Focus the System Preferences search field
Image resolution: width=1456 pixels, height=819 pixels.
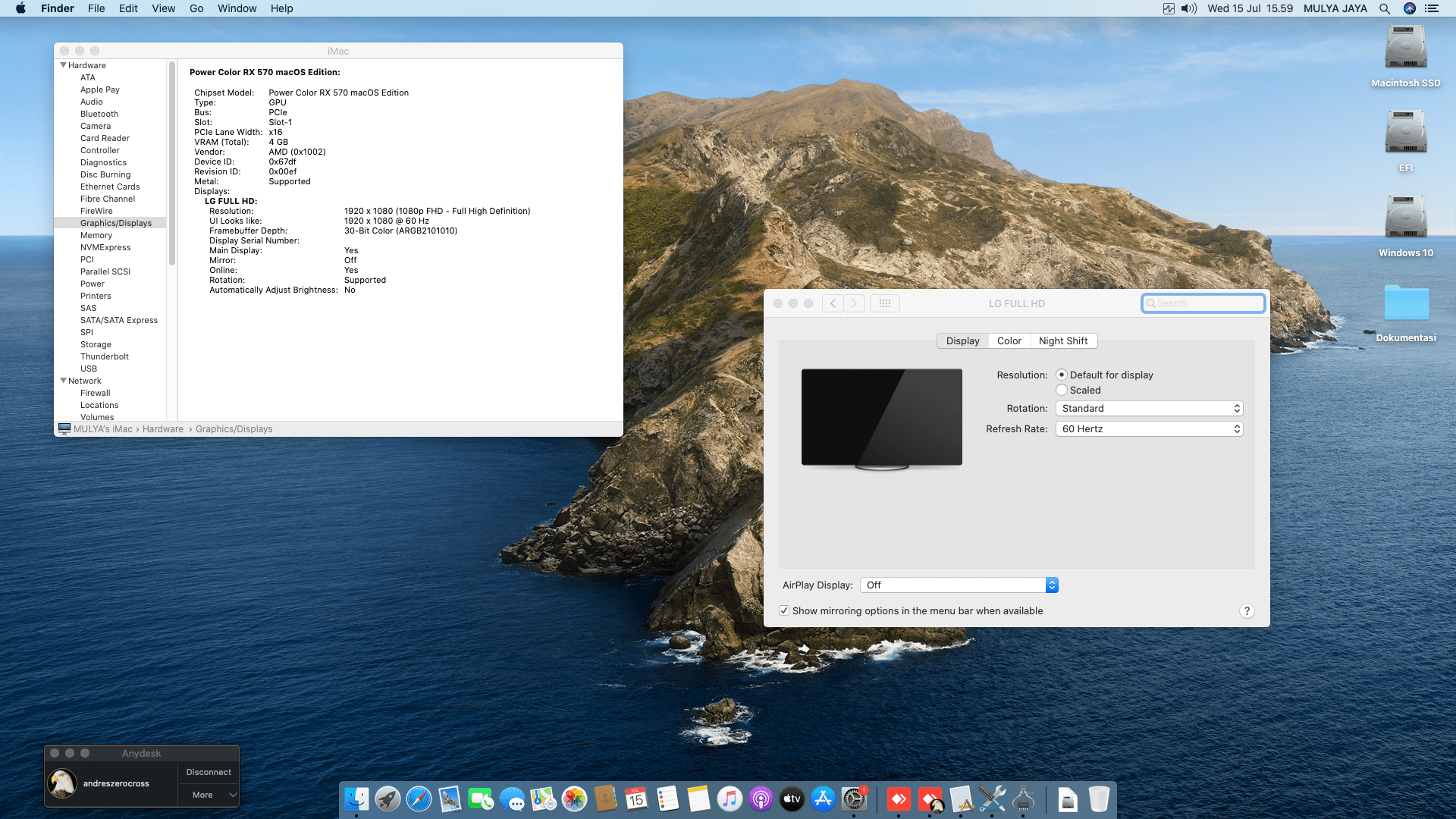(x=1203, y=303)
